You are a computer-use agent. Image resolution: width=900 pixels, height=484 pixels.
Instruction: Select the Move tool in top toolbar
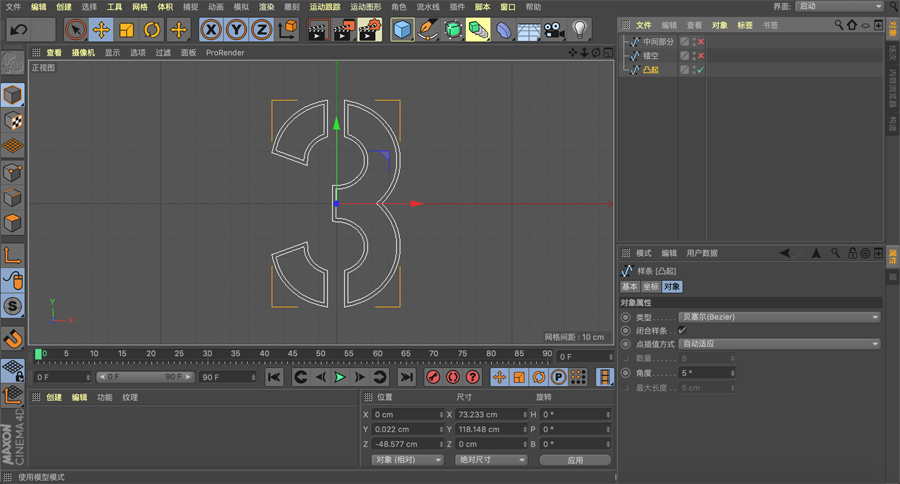point(101,30)
